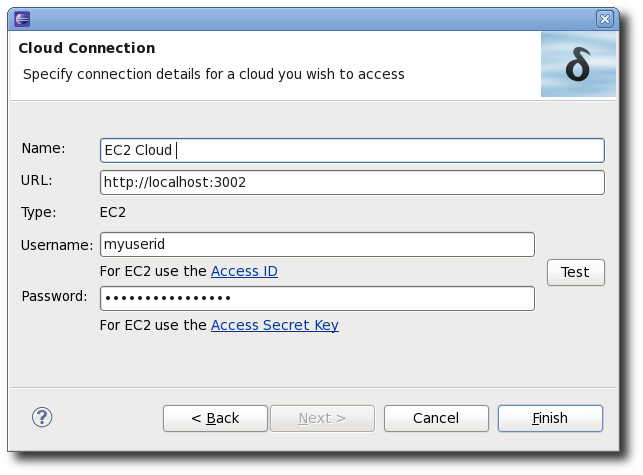Click inside the masked Password field
Image resolution: width=643 pixels, height=475 pixels.
tap(317, 298)
